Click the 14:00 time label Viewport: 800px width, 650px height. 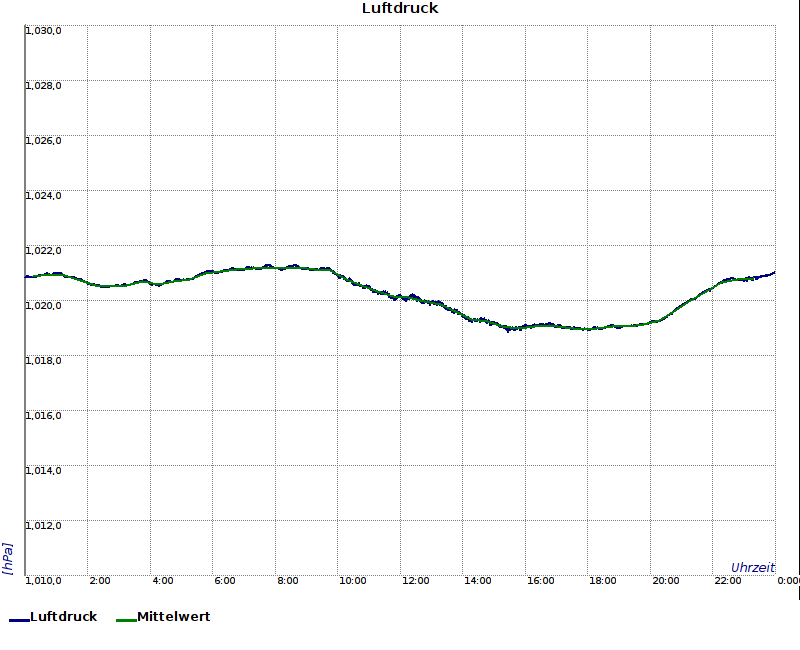pyautogui.click(x=478, y=581)
